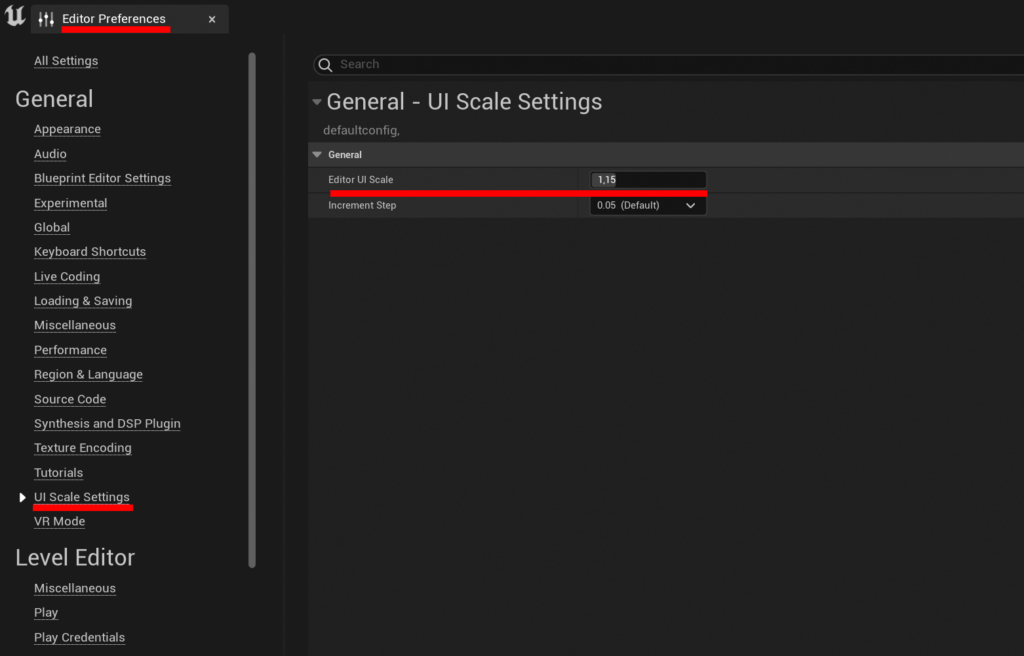Open Performance settings
The height and width of the screenshot is (656, 1024).
pyautogui.click(x=71, y=350)
